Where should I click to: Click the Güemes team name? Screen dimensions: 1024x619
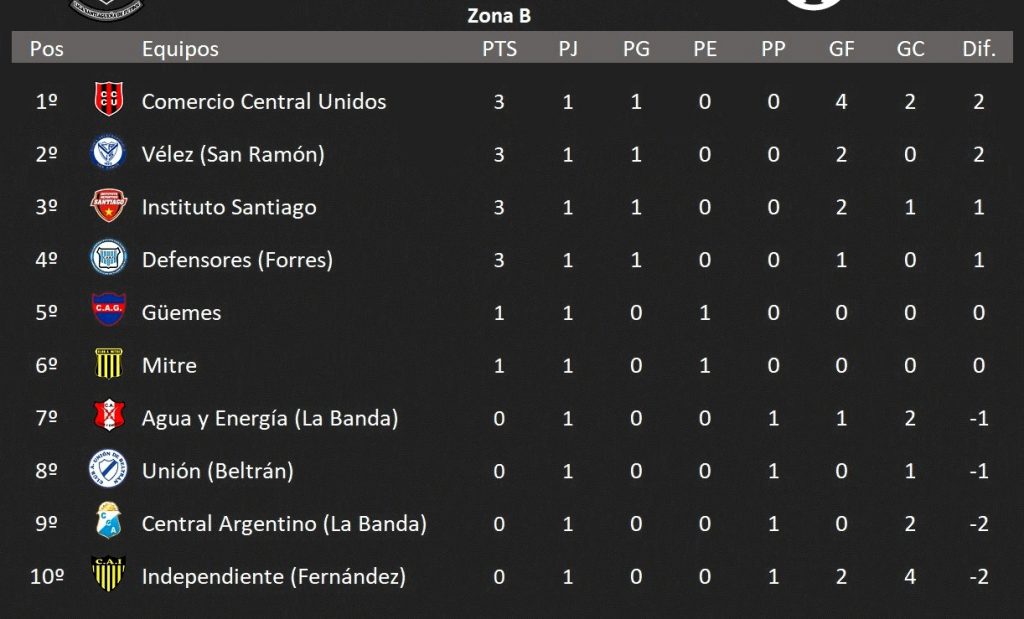(x=182, y=312)
